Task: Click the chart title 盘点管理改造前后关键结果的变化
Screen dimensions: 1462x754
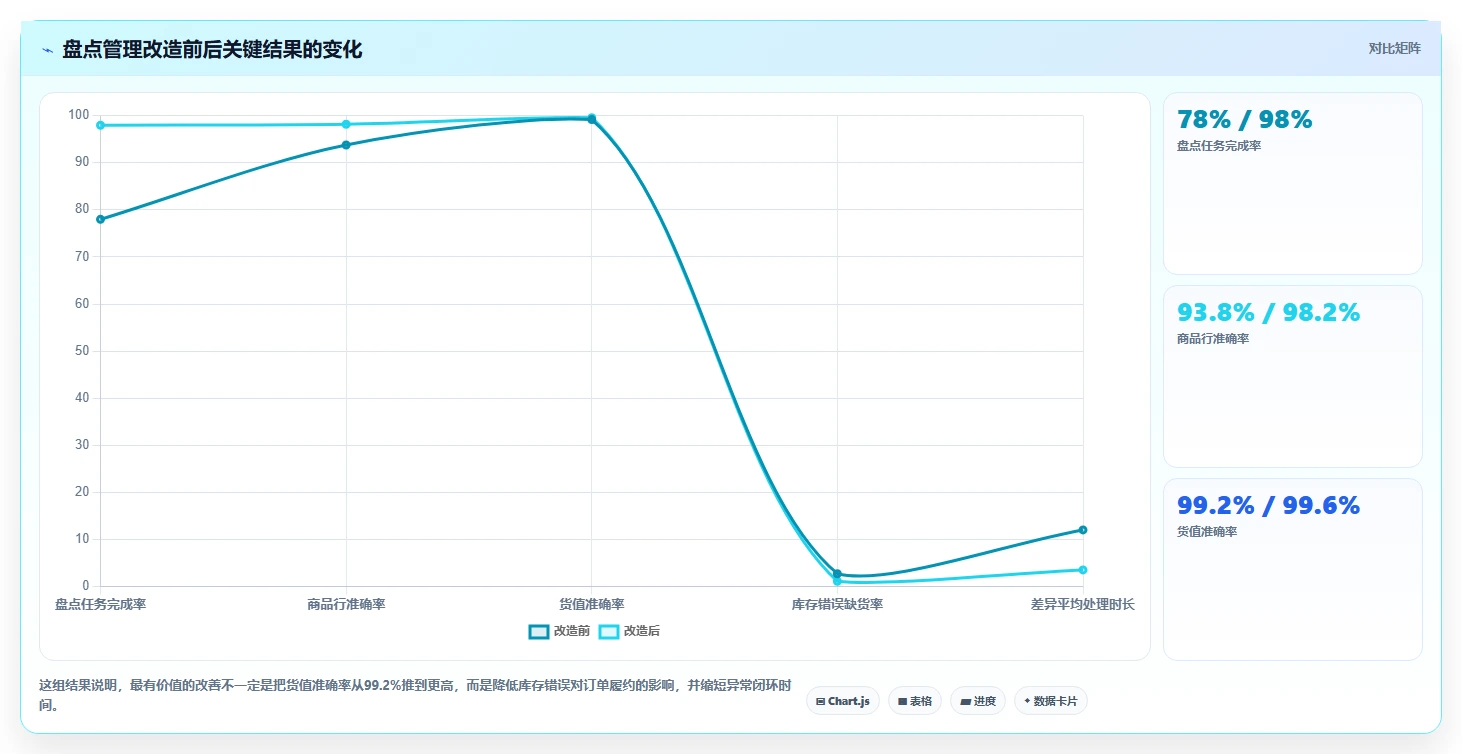Action: [x=212, y=50]
